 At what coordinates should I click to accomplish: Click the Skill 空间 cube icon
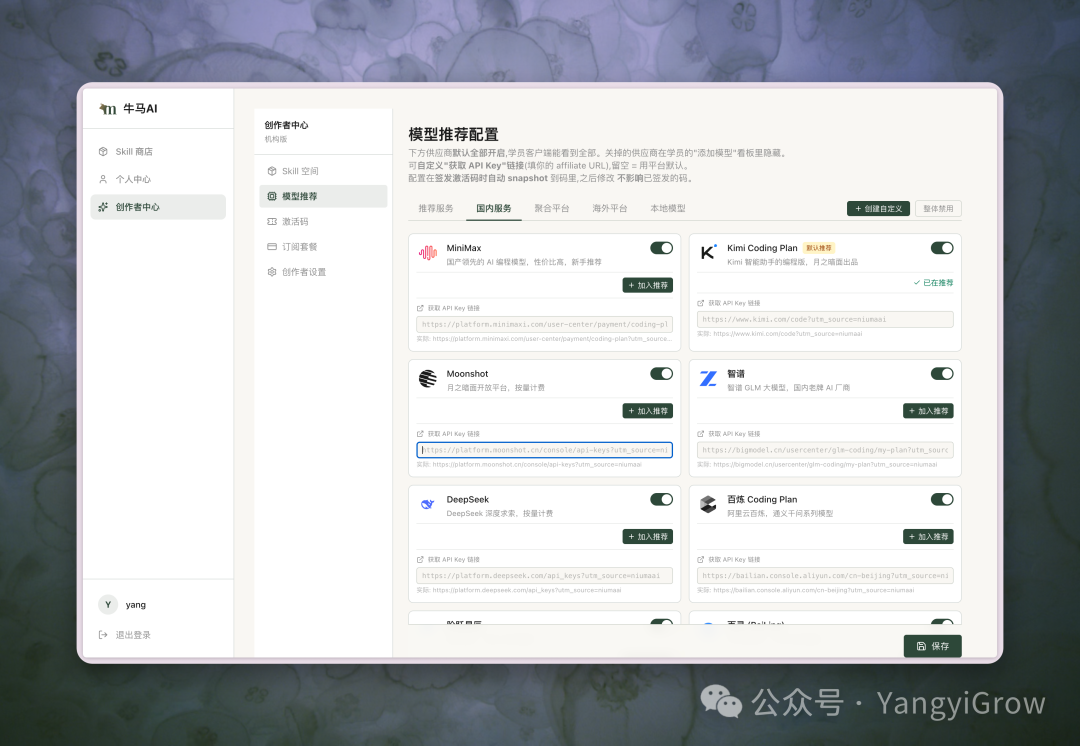[272, 171]
